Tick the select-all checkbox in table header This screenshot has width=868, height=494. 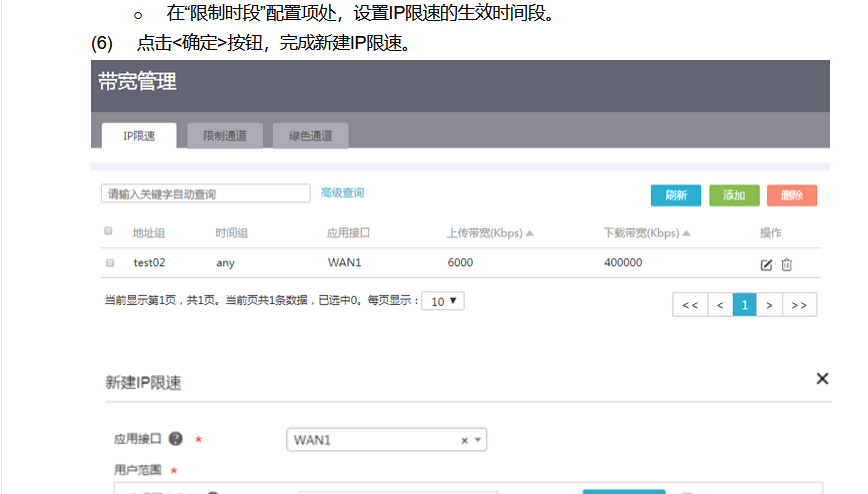[109, 232]
